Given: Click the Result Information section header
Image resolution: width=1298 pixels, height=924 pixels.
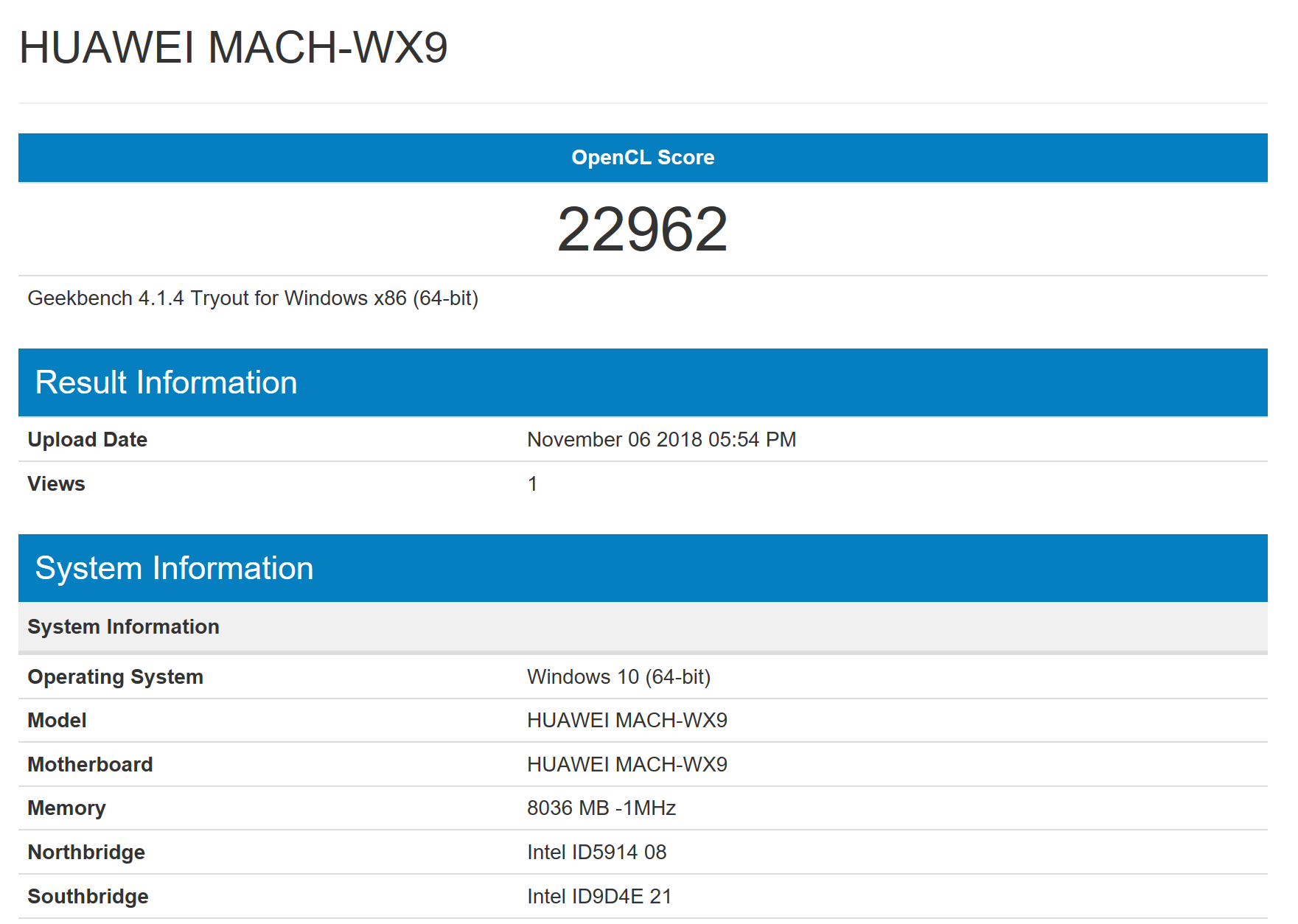Looking at the screenshot, I should [x=643, y=382].
